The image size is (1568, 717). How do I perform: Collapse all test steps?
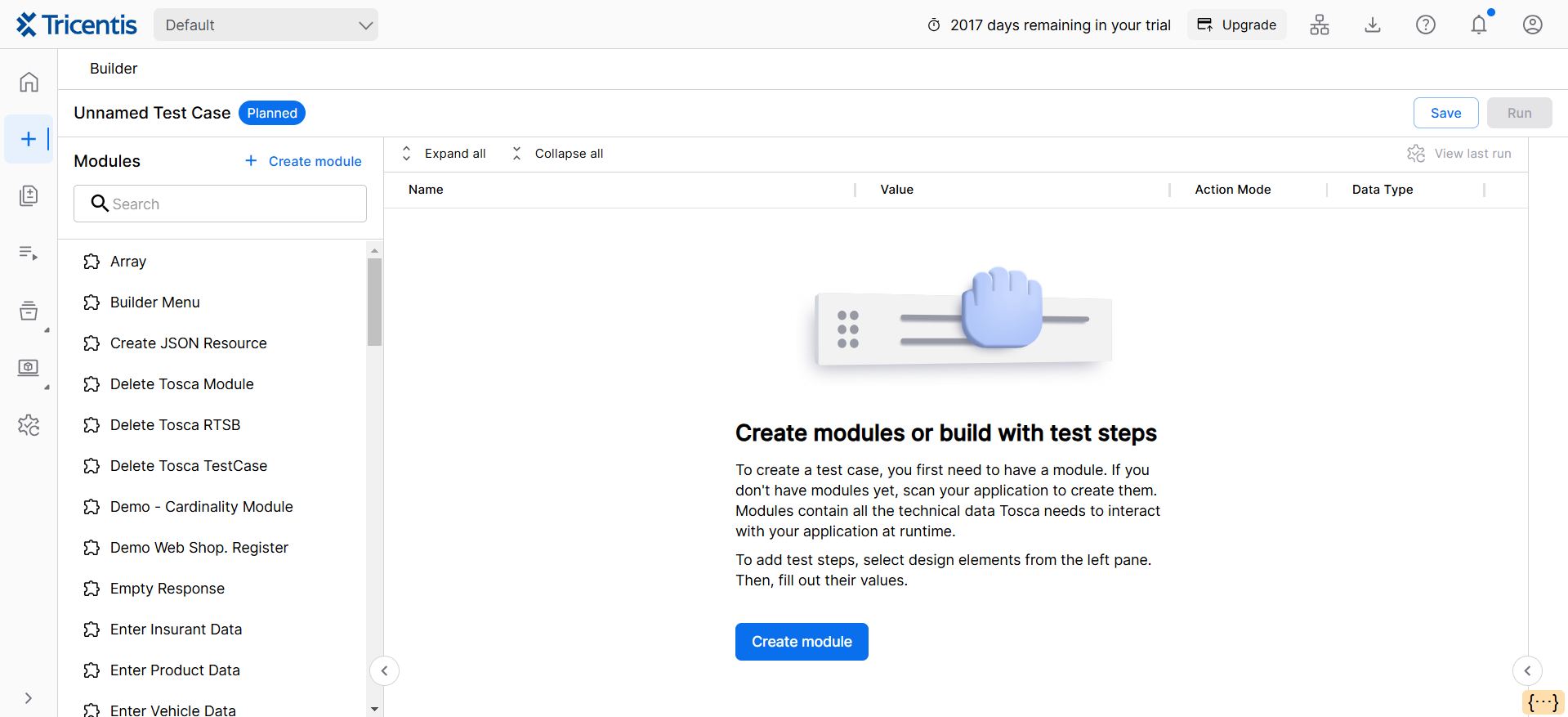[x=558, y=154]
